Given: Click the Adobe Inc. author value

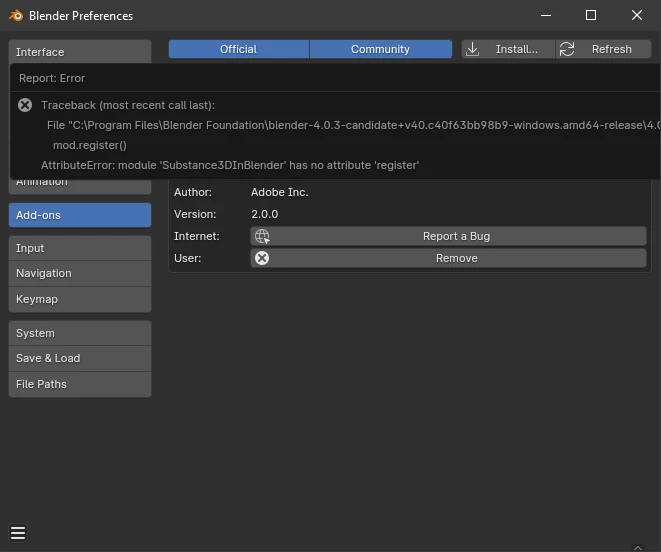Looking at the screenshot, I should (x=279, y=192).
